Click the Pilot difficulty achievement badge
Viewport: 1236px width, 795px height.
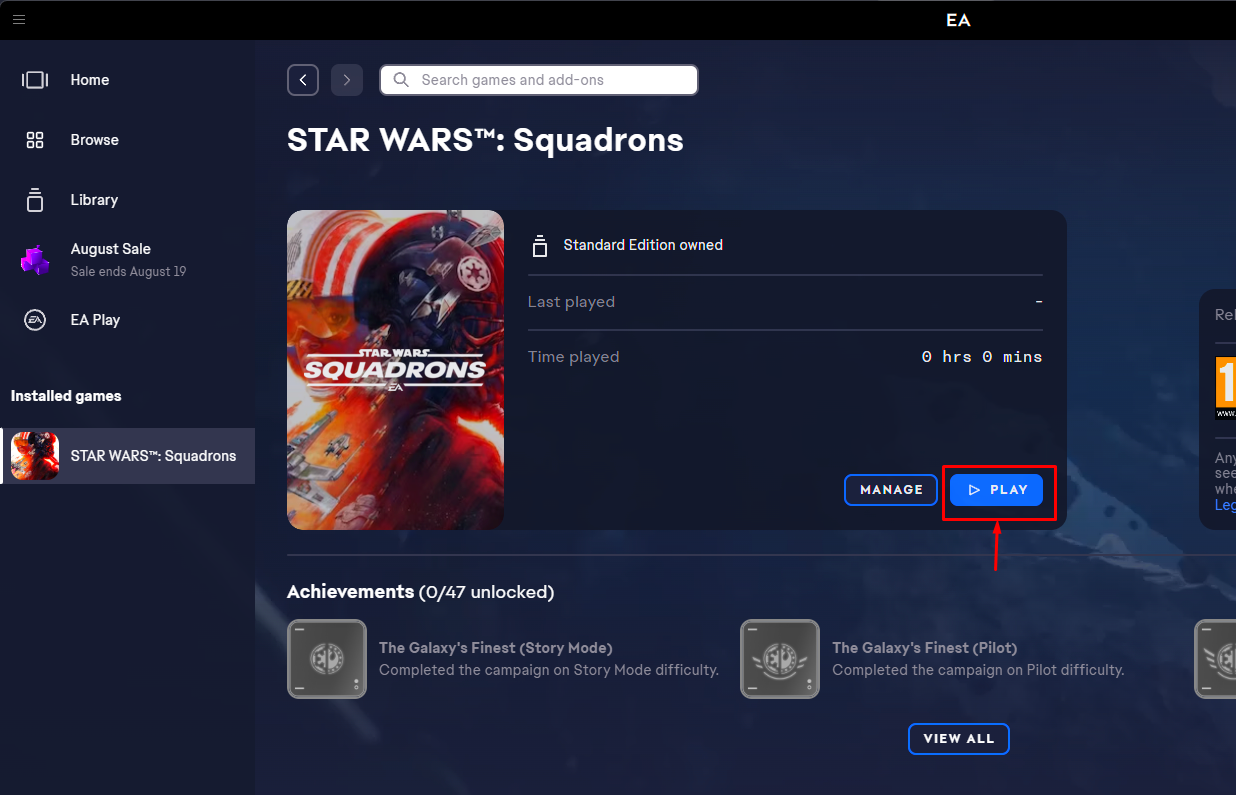[780, 659]
